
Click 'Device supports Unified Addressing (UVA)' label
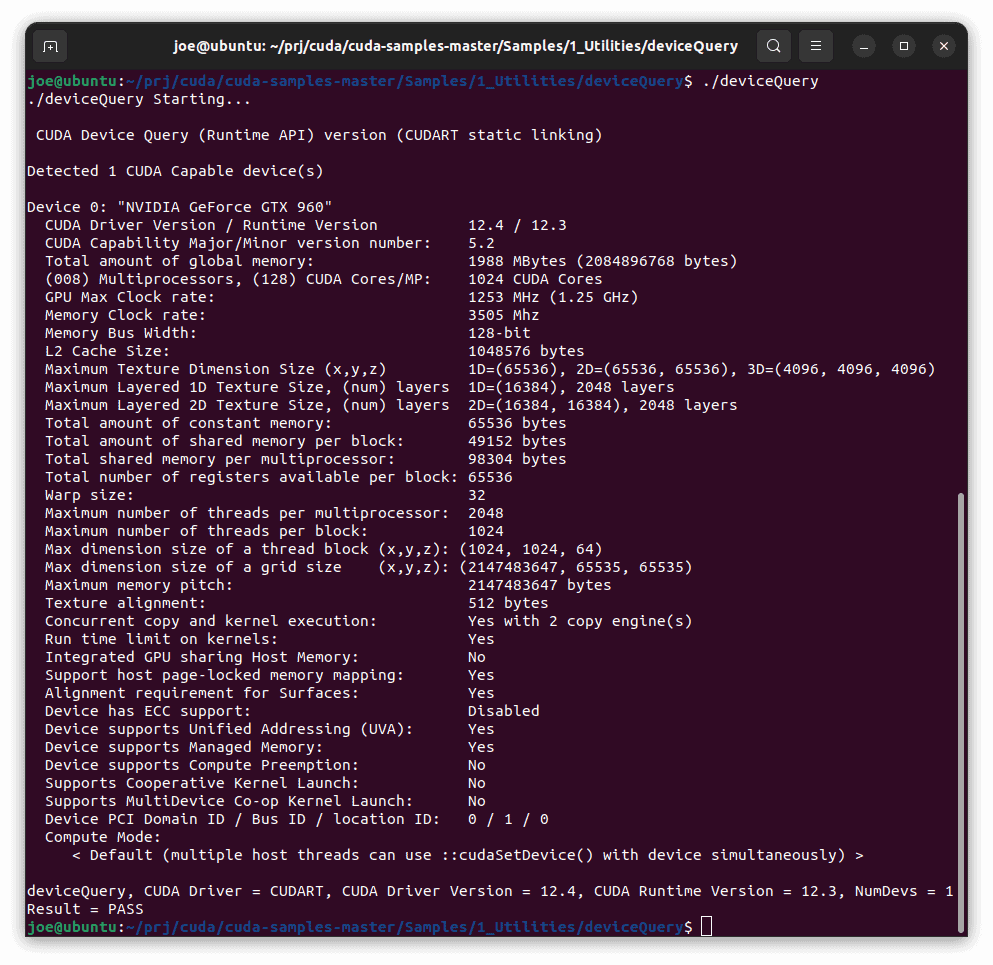[x=229, y=729]
